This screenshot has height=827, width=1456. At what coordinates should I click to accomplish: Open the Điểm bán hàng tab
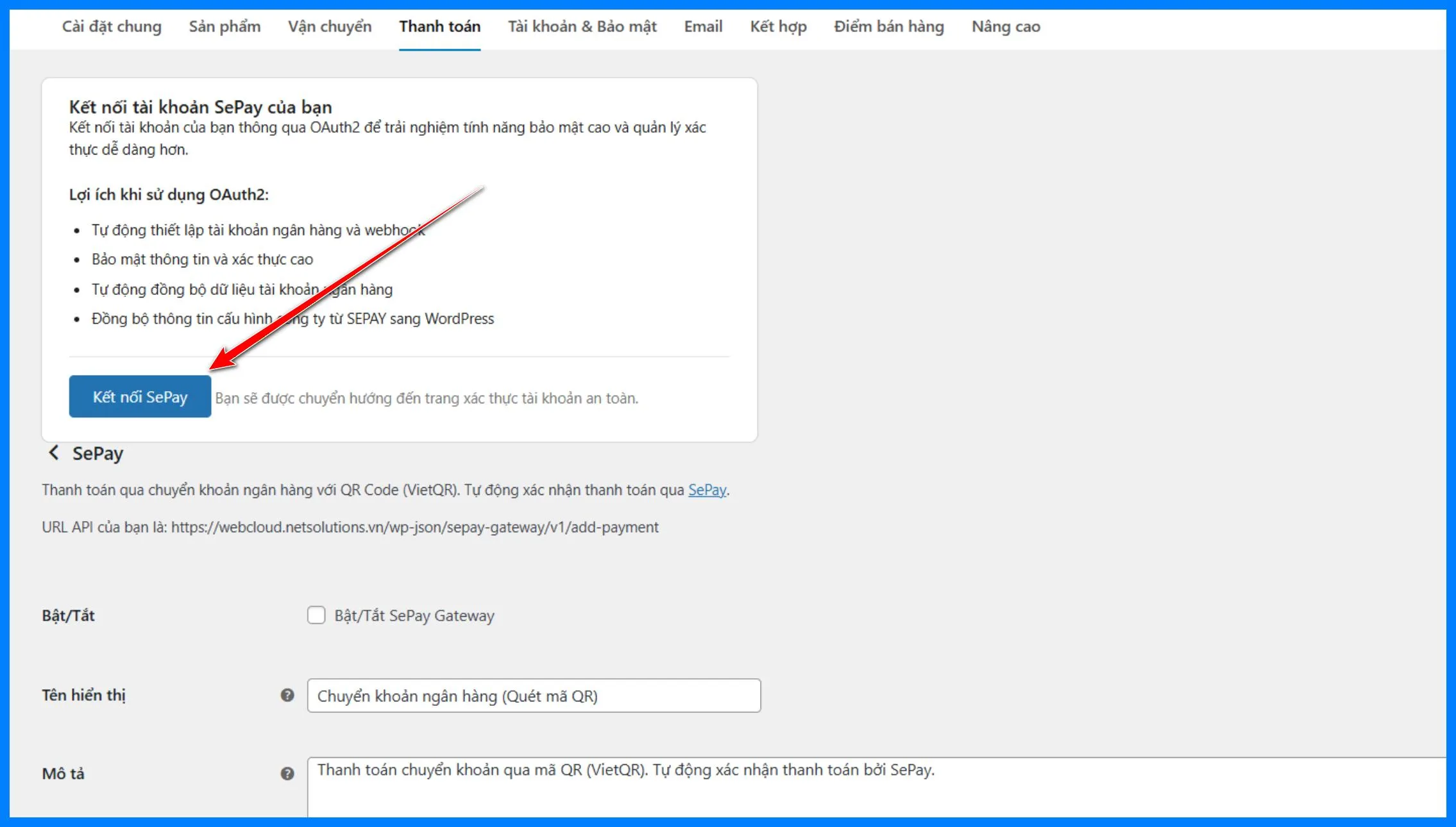(x=888, y=27)
